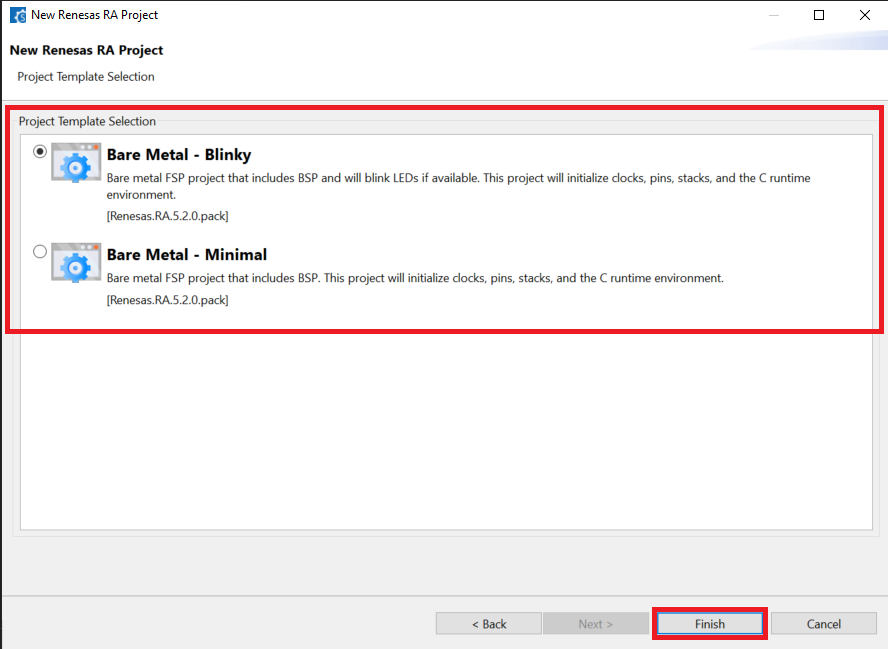Click the Renesas app icon in title bar
888x649 pixels.
17,15
